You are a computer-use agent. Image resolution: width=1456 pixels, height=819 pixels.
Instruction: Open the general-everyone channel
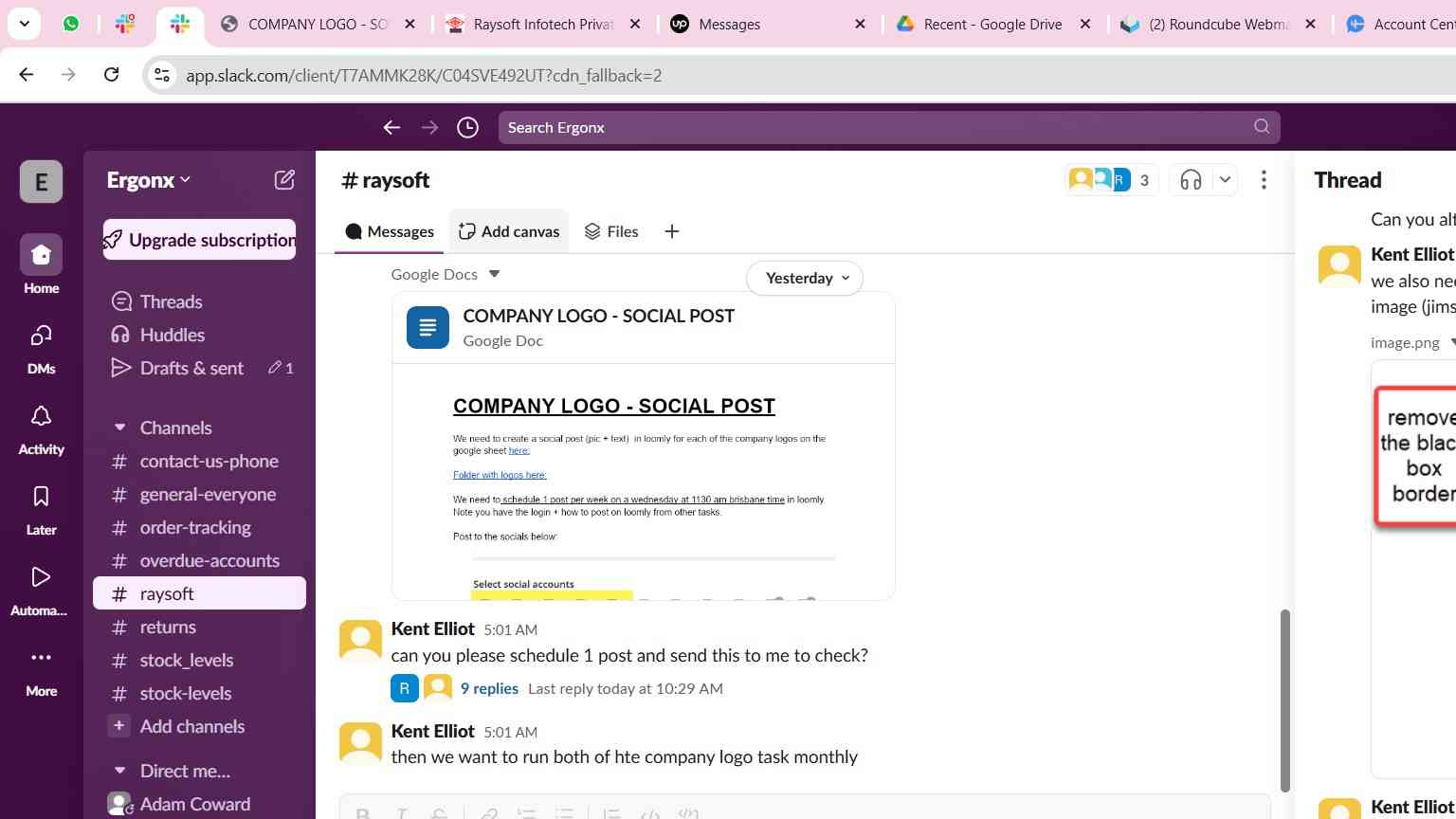(200, 494)
